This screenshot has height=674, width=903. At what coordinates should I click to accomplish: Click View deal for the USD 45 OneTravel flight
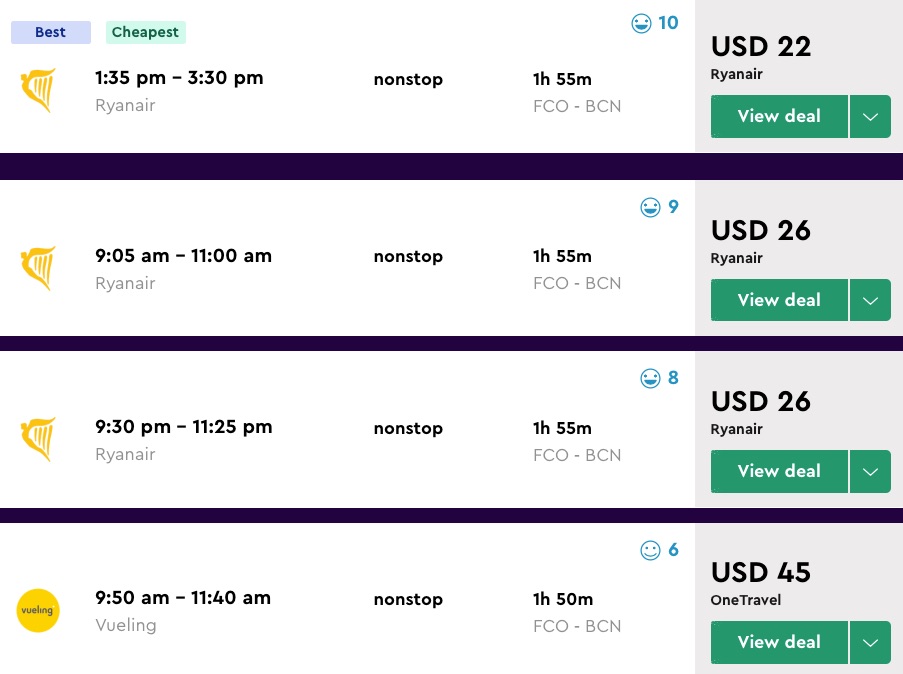pyautogui.click(x=779, y=642)
